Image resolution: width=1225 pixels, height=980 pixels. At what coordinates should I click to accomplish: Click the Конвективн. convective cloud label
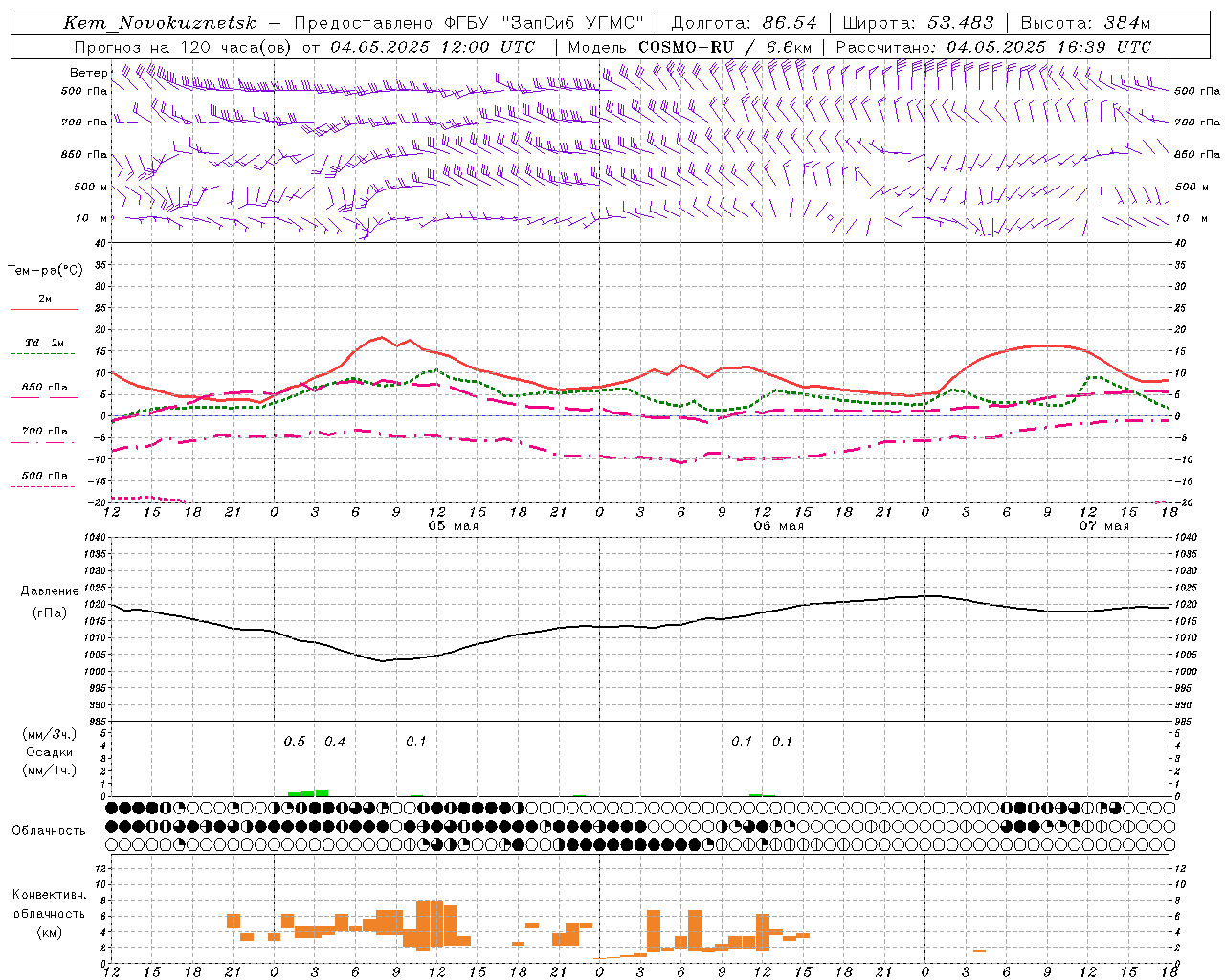click(49, 895)
